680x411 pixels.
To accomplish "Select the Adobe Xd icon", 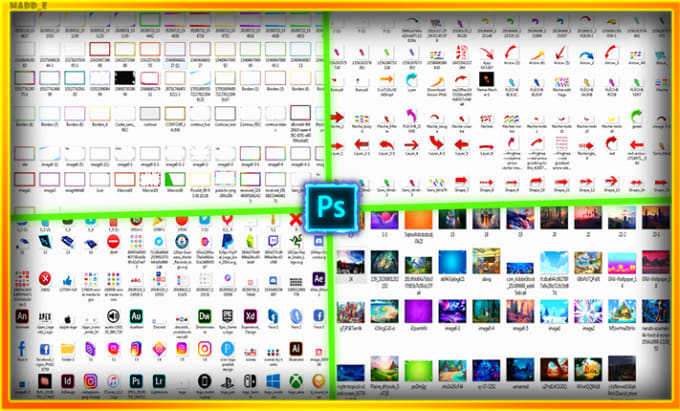I will tap(250, 316).
